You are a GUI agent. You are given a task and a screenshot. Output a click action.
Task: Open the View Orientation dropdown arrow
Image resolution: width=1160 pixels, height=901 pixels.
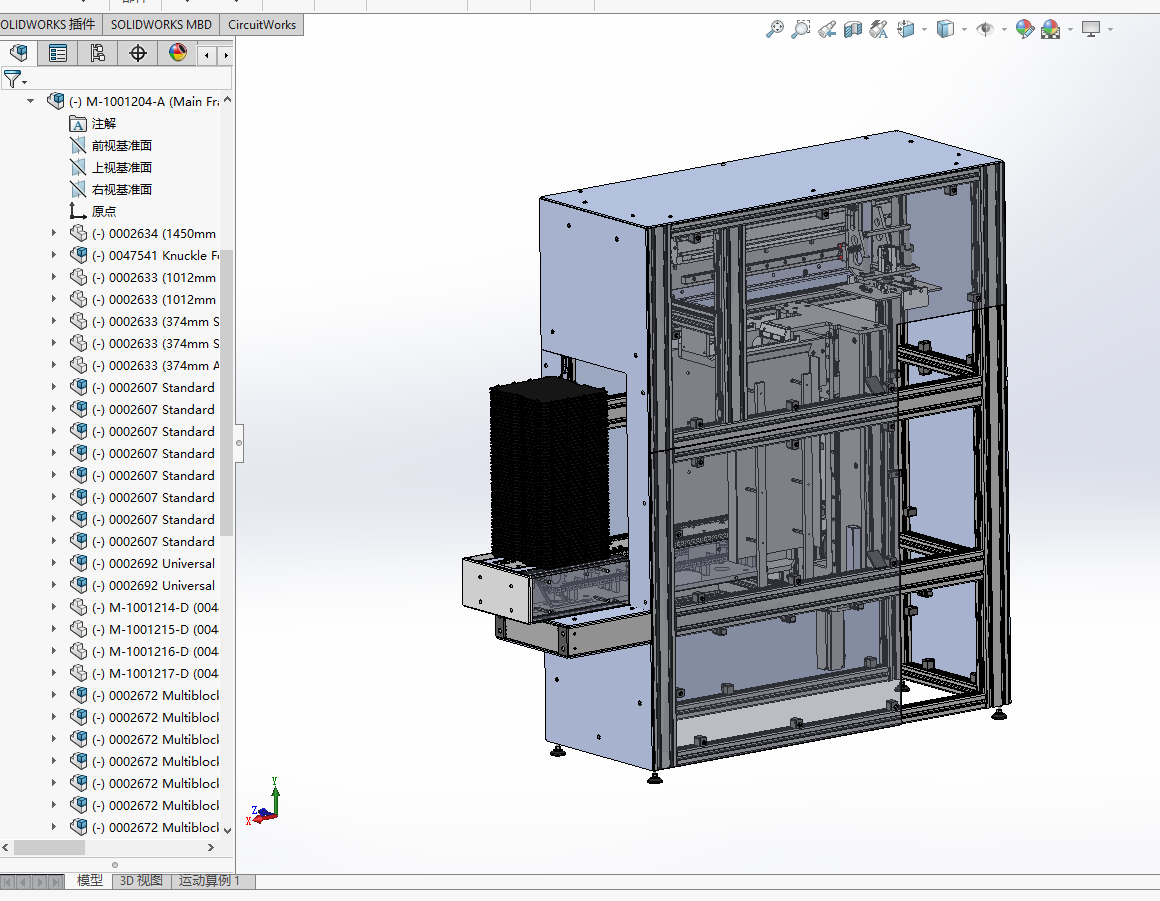pyautogui.click(x=924, y=30)
